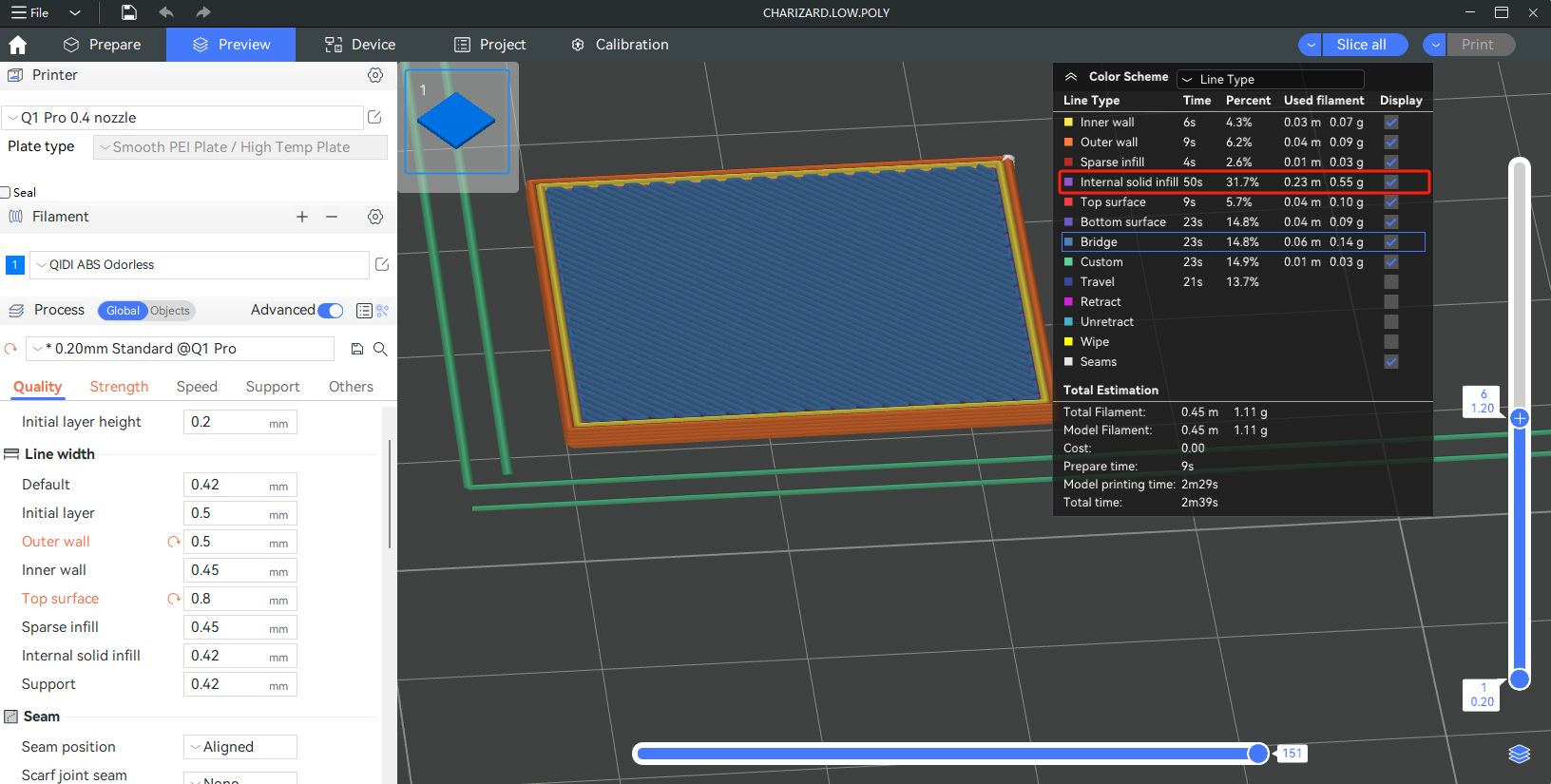Click the Print button
This screenshot has height=784, width=1551.
click(1479, 45)
